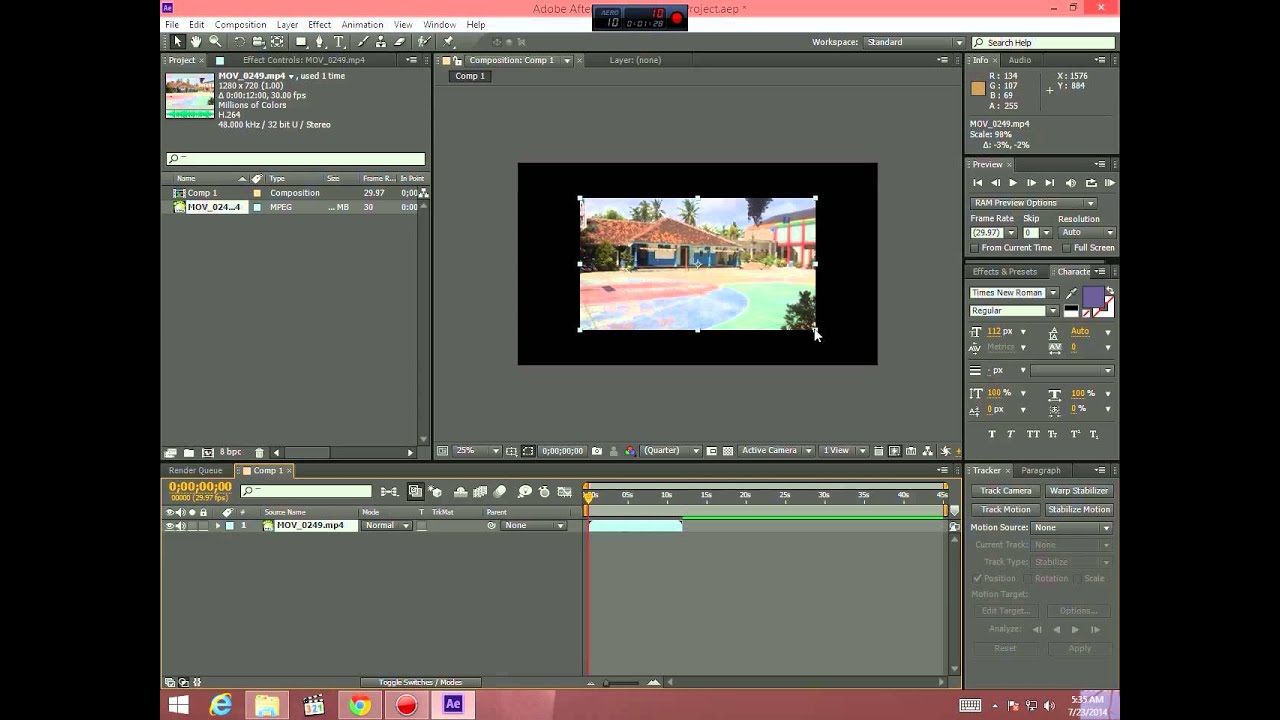Image resolution: width=1280 pixels, height=720 pixels.
Task: Click delete trash icon in Project panel
Action: coord(259,453)
